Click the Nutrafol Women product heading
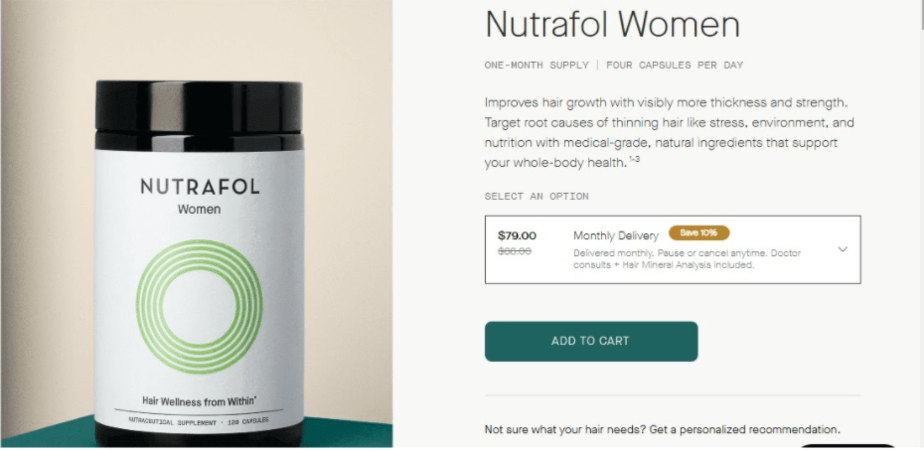Image resolution: width=924 pixels, height=451 pixels. click(612, 24)
